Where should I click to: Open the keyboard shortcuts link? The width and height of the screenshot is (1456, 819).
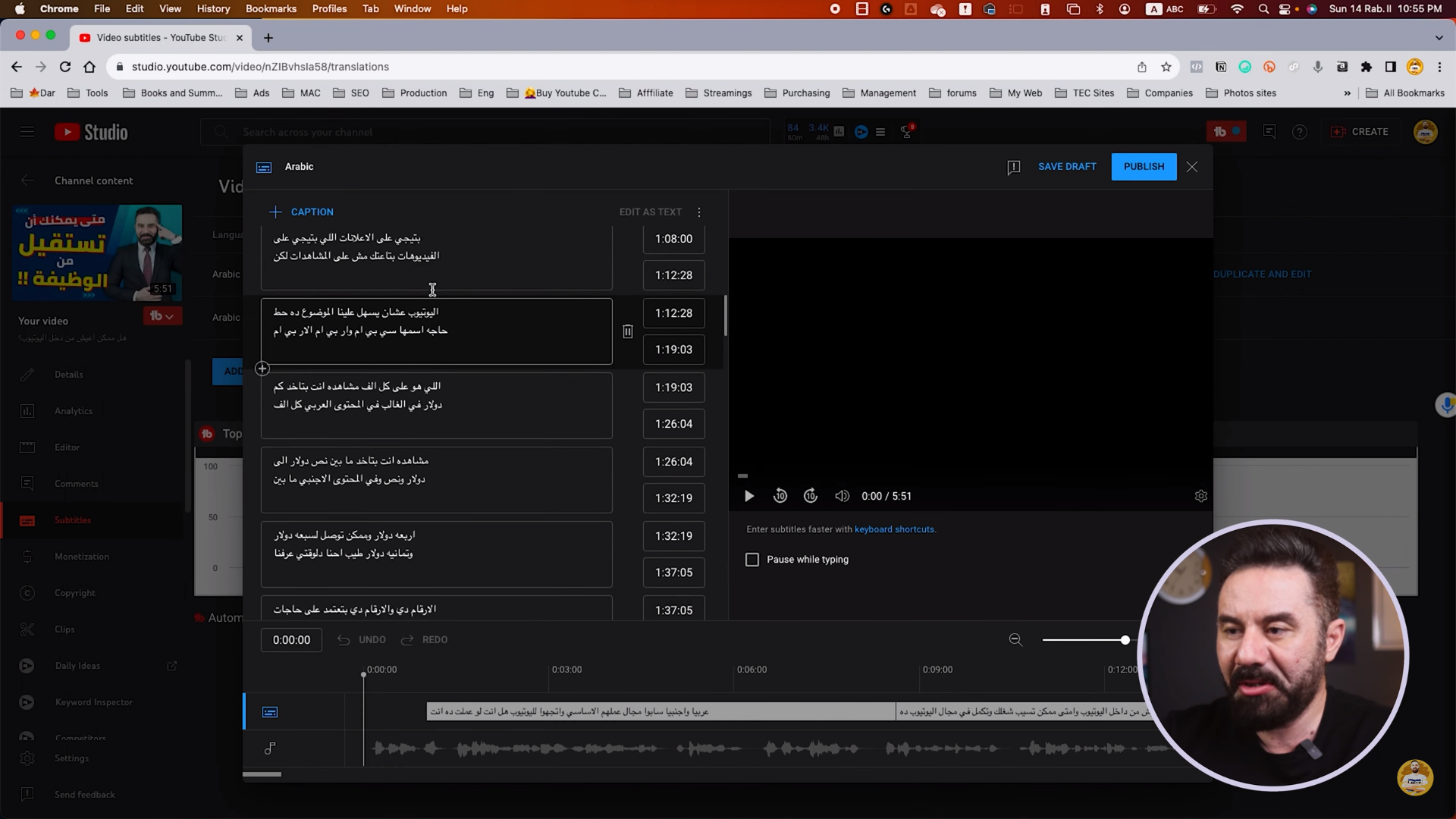point(894,529)
